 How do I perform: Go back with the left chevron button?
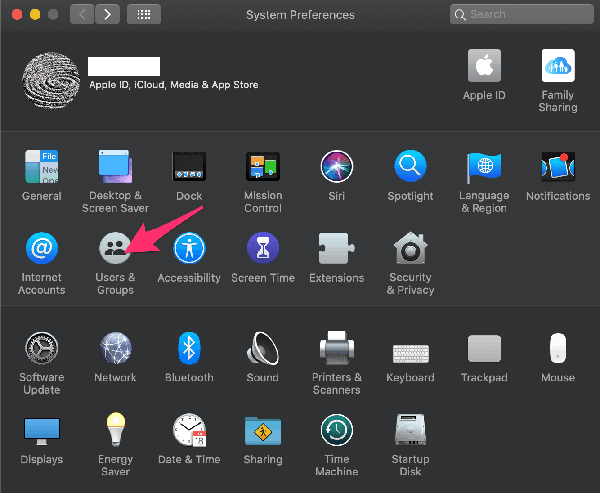[82, 14]
